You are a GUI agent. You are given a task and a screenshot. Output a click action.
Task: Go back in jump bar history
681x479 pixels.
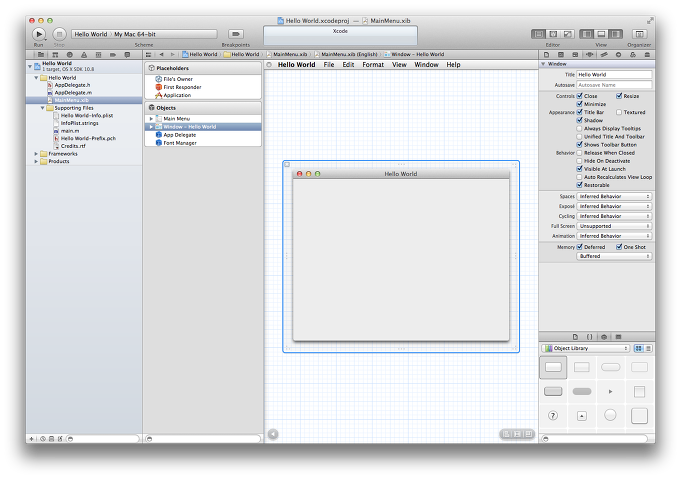(x=162, y=55)
